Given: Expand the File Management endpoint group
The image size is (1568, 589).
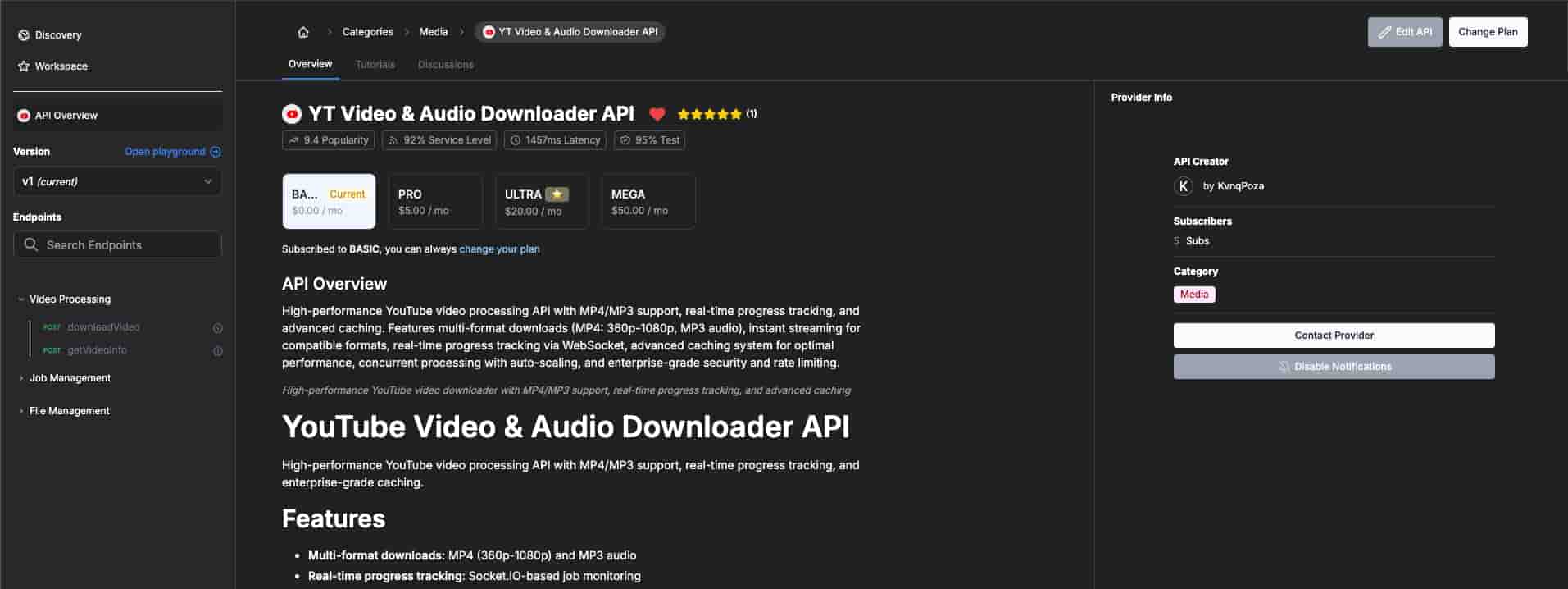Looking at the screenshot, I should tap(70, 411).
